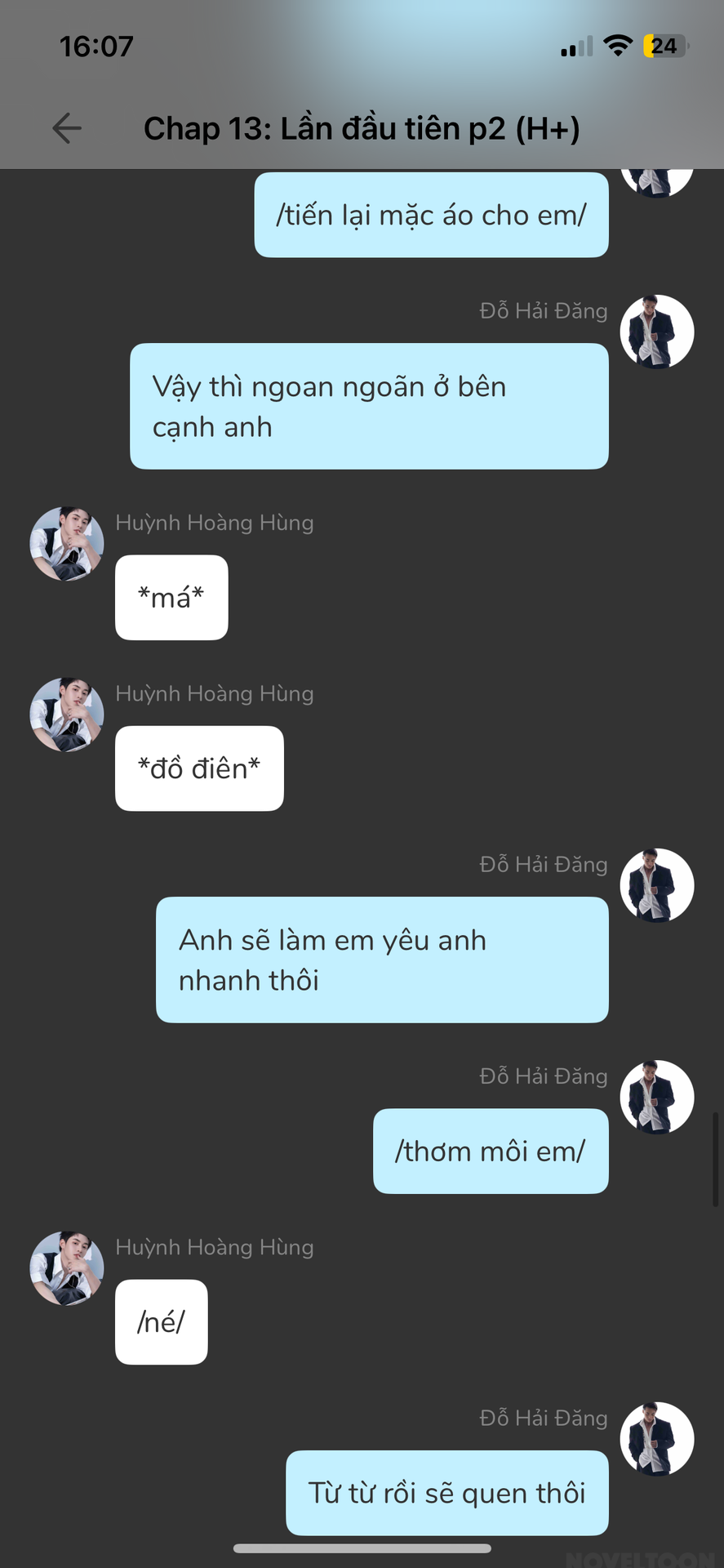Open Huỳnh Hoàng Hùng avatar beside '/né/'
724x1568 pixels.
pos(67,1267)
